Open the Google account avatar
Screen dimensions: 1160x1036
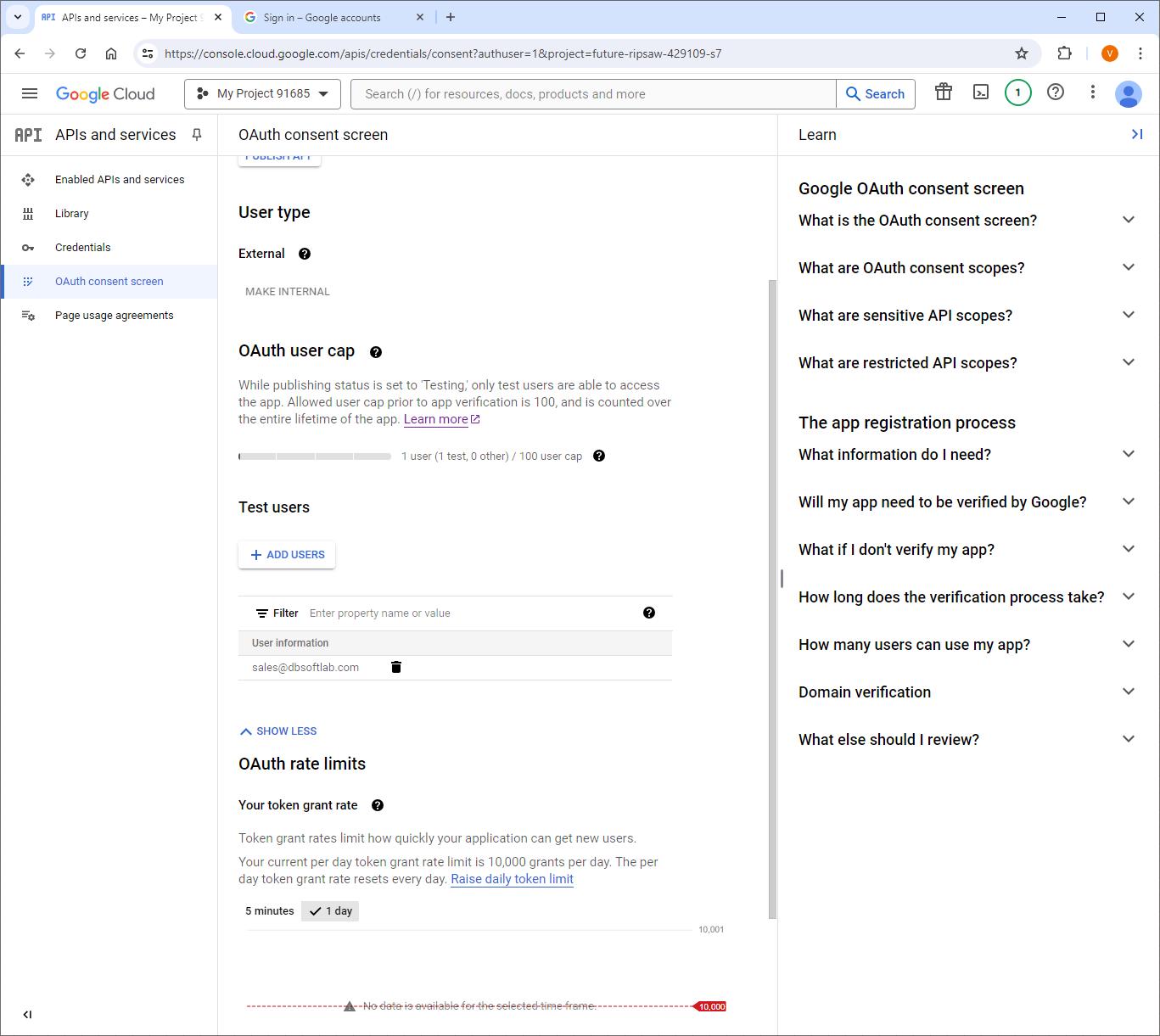(x=1129, y=94)
